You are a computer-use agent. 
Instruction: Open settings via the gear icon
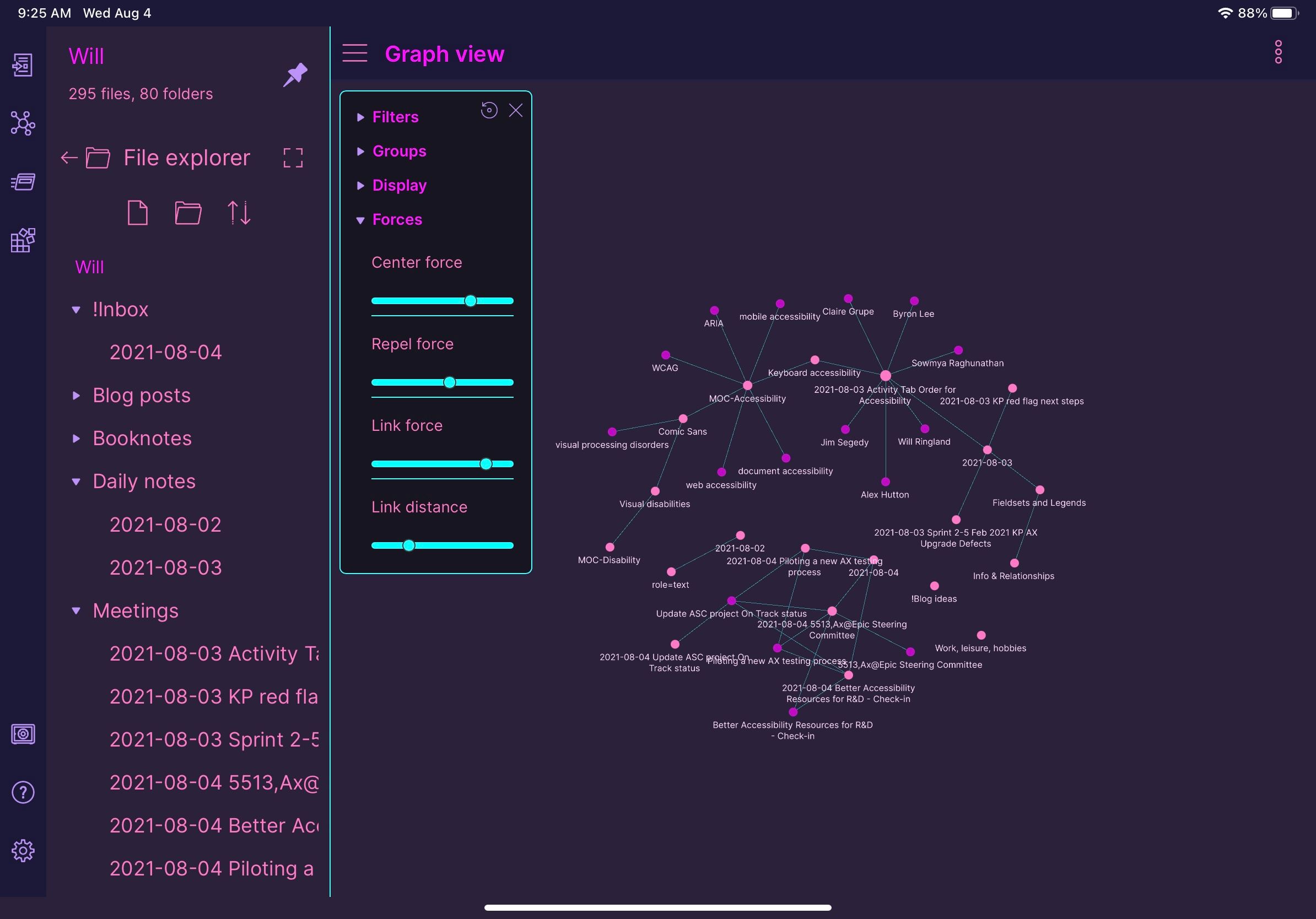coord(23,850)
